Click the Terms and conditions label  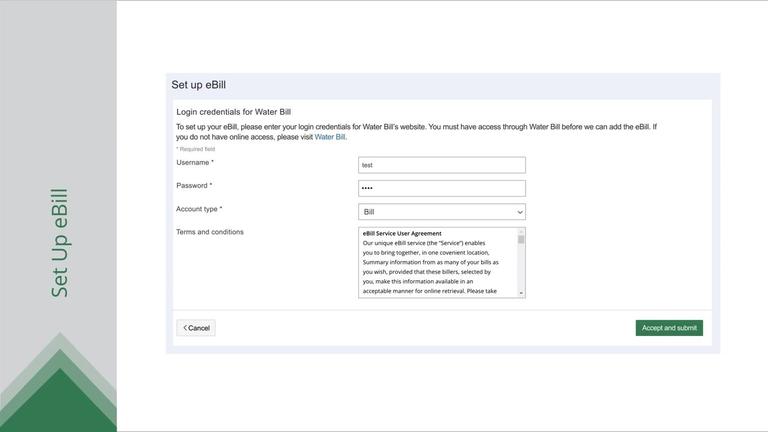pos(210,232)
